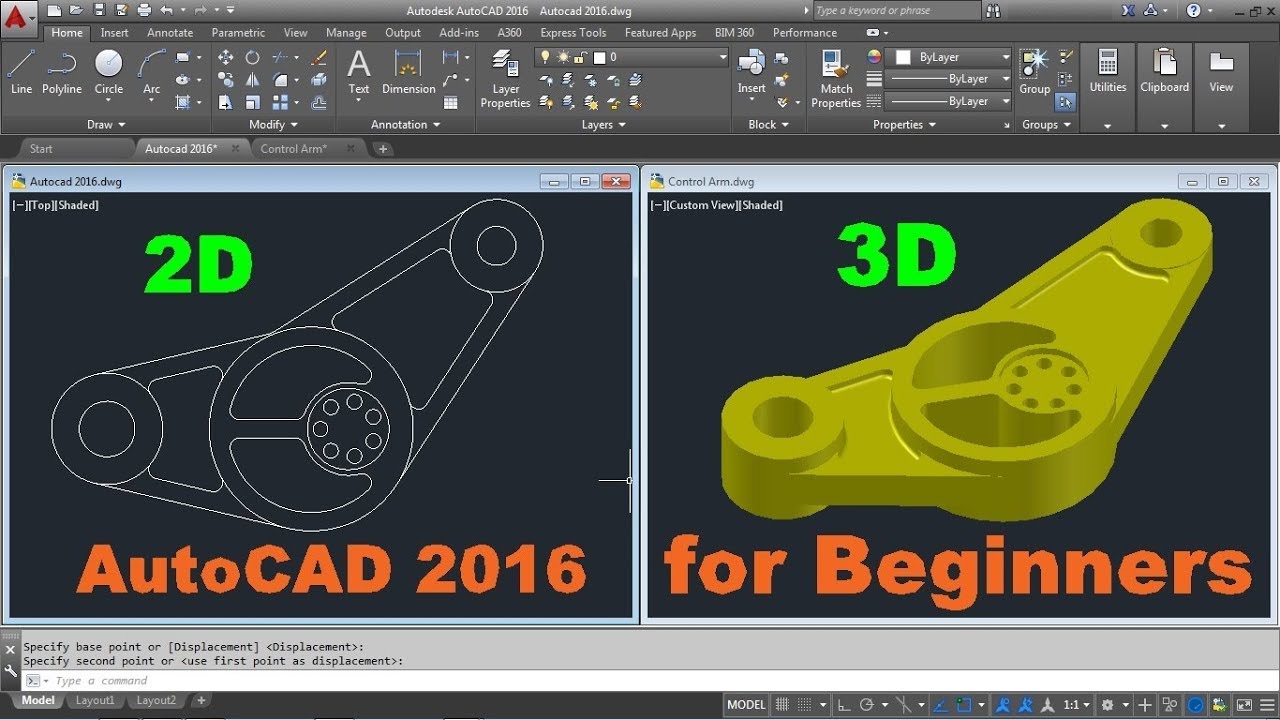Click the Plot printer icon
Image resolution: width=1280 pixels, height=720 pixels.
pos(143,10)
